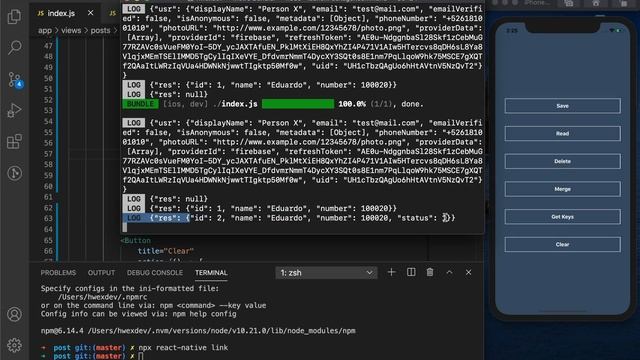
Task: Click line number 63 in the gutter
Action: point(48,218)
